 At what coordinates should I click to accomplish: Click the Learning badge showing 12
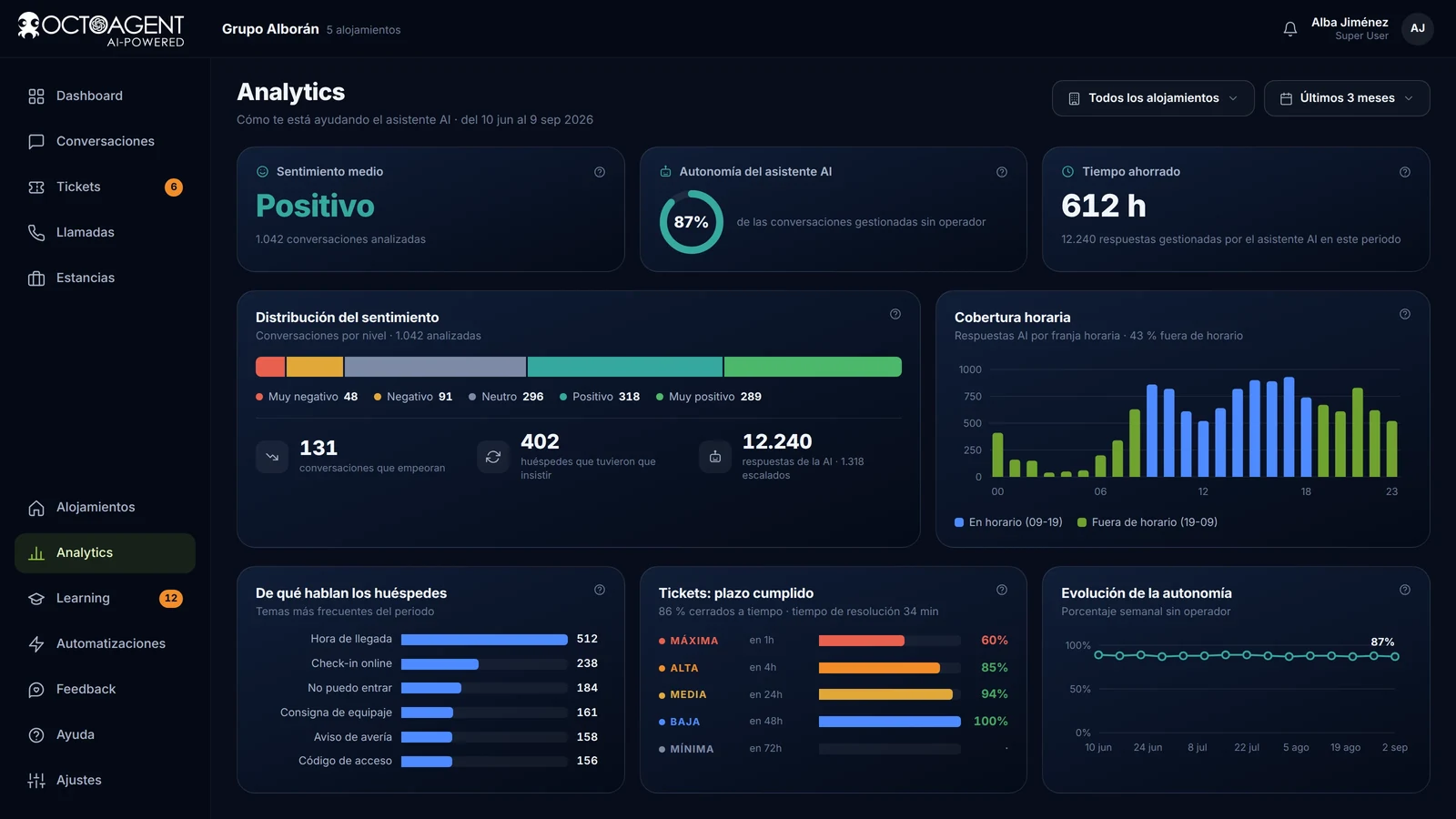(171, 599)
